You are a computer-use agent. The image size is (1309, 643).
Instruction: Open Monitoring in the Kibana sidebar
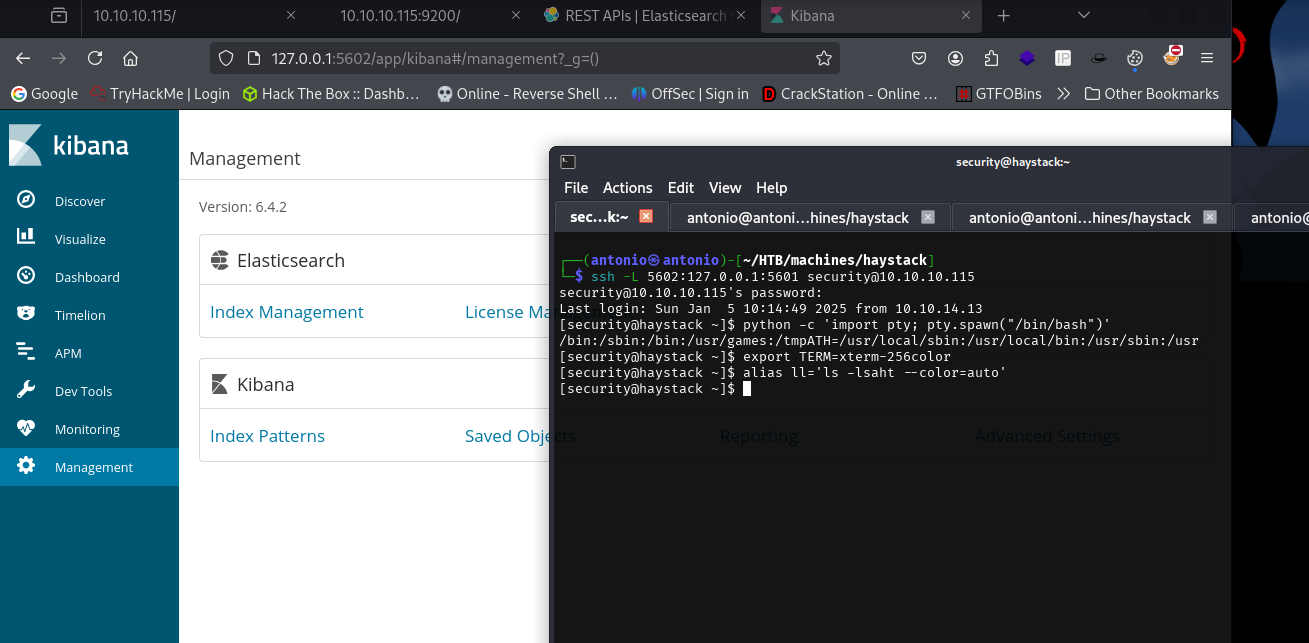pos(89,429)
